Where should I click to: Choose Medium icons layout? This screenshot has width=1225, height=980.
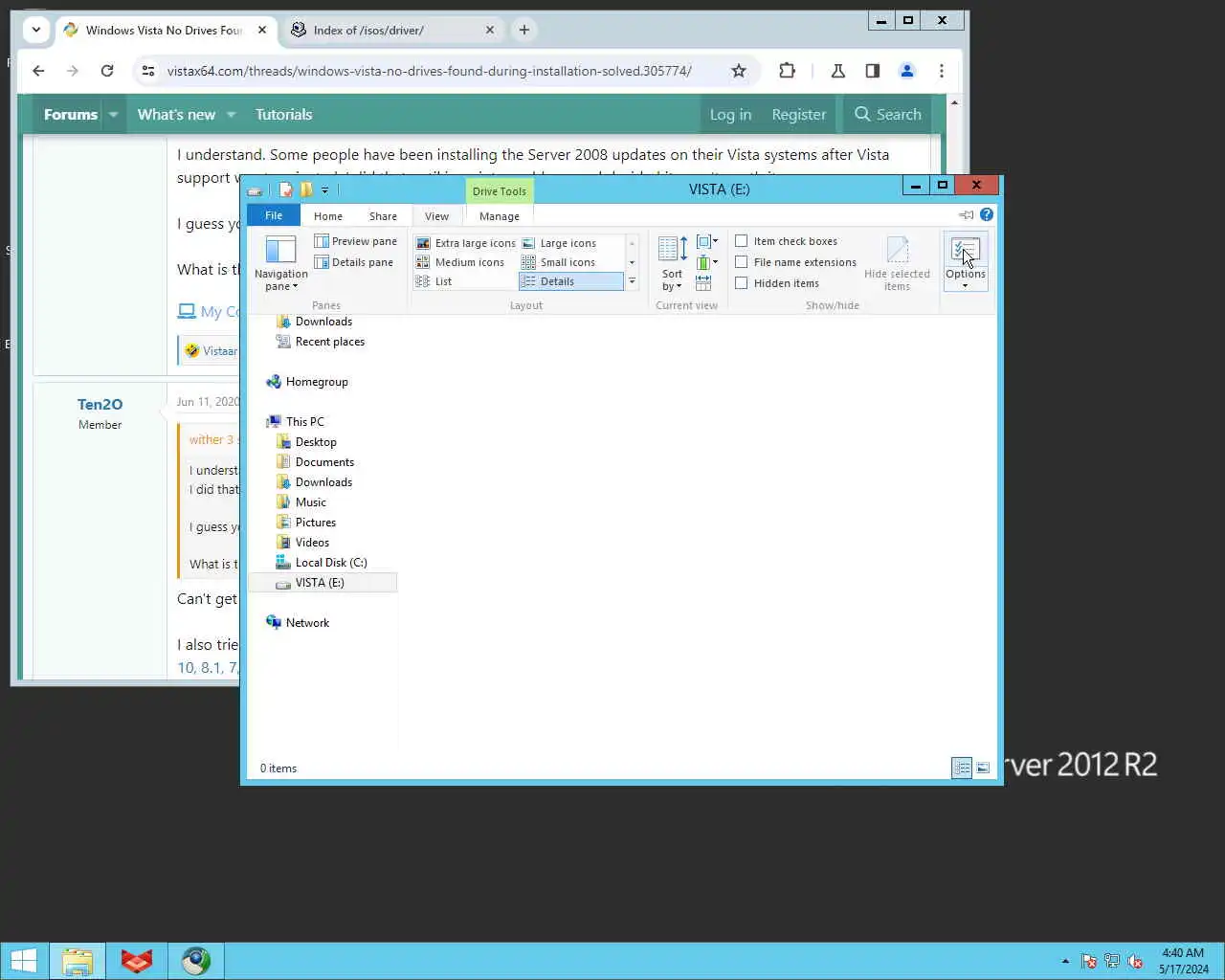pyautogui.click(x=460, y=262)
